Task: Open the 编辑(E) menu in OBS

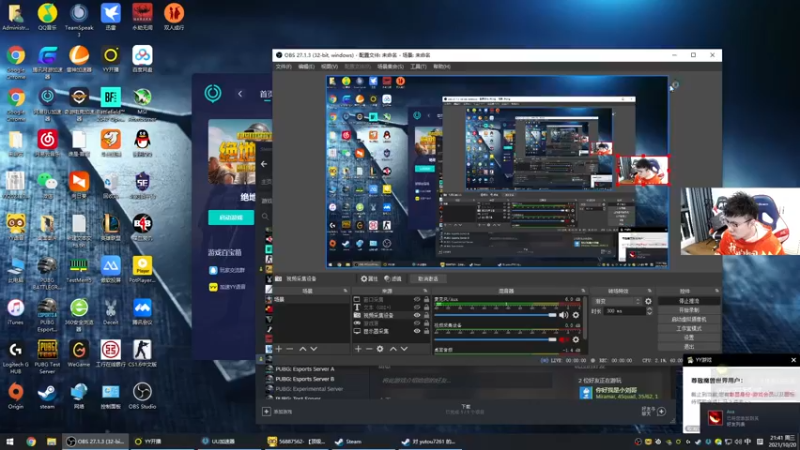Action: (x=306, y=67)
